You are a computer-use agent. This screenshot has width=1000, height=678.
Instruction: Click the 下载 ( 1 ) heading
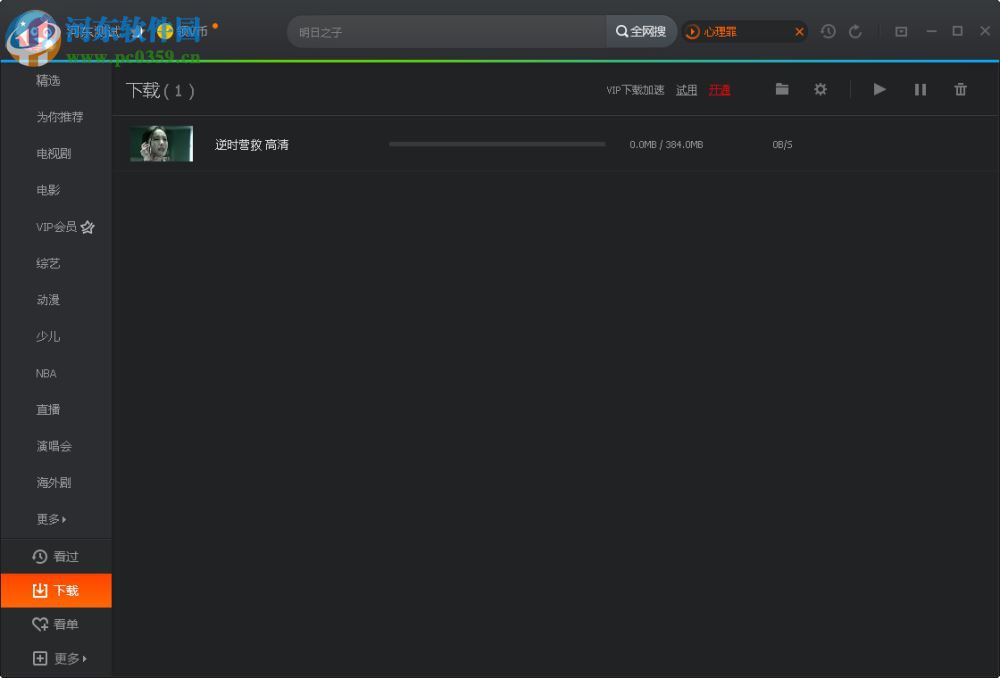tap(160, 91)
